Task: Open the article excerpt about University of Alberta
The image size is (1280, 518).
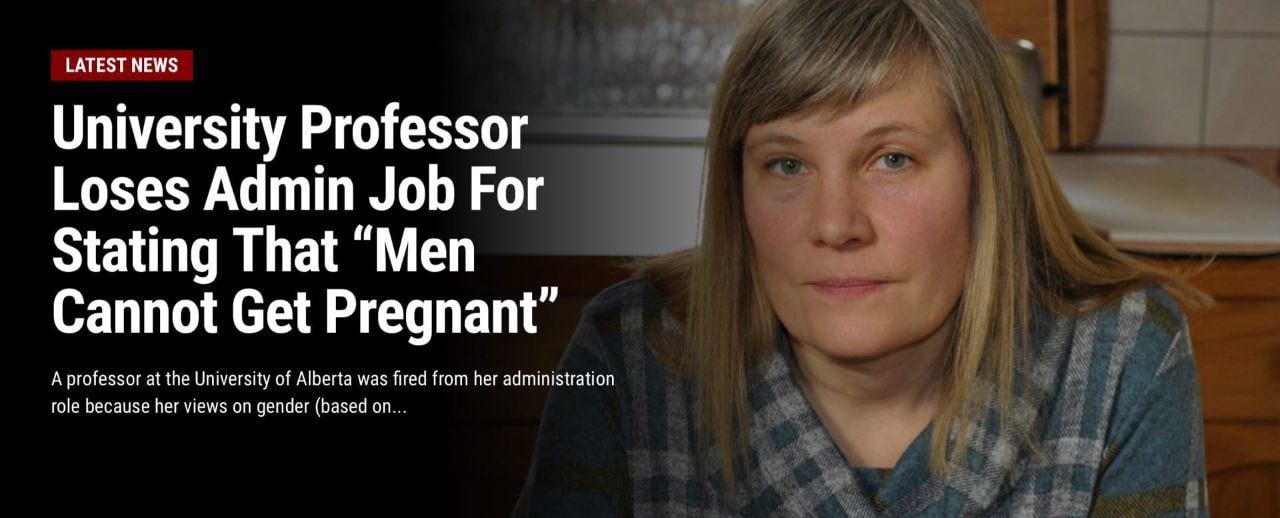Action: [333, 393]
